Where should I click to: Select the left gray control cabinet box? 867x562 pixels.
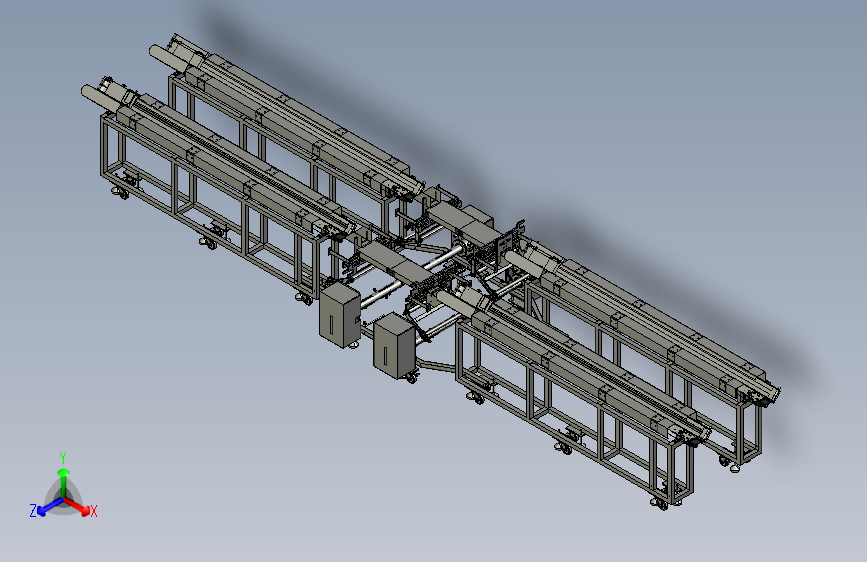pos(340,316)
